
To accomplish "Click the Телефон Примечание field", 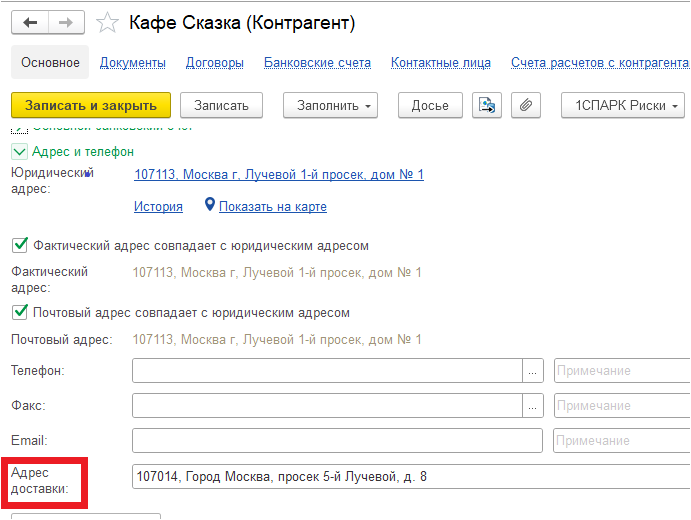I will pyautogui.click(x=622, y=371).
